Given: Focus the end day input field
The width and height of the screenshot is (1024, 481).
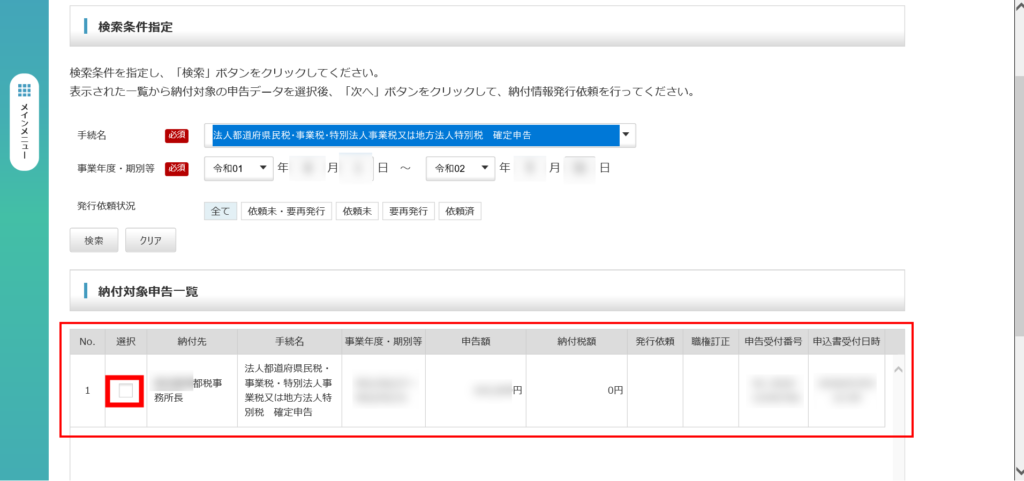Looking at the screenshot, I should coord(579,167).
